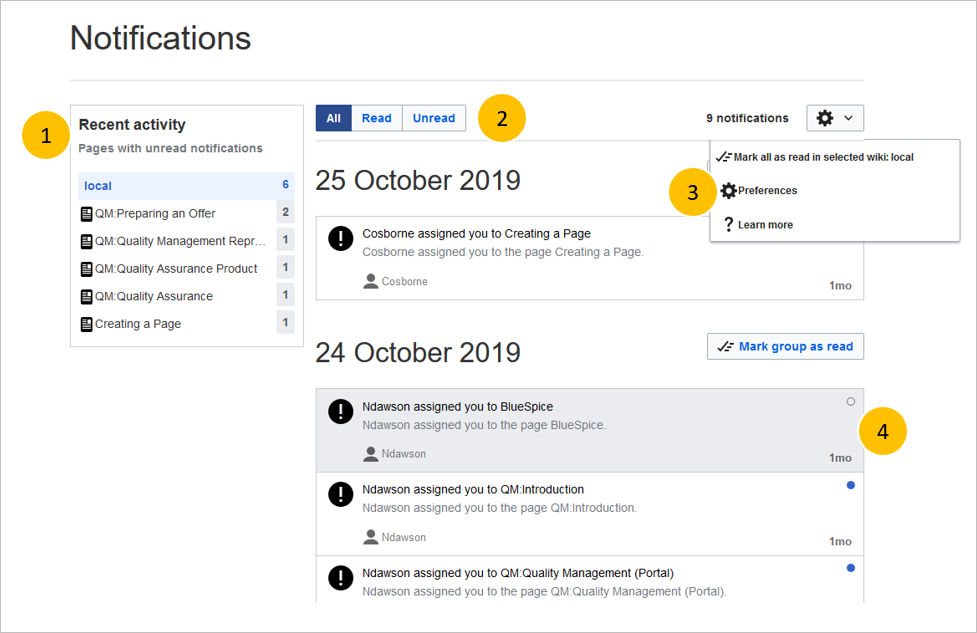Viewport: 977px width, 633px height.
Task: Click unread count 2 for QM:Preparing an Offer
Action: (x=285, y=212)
